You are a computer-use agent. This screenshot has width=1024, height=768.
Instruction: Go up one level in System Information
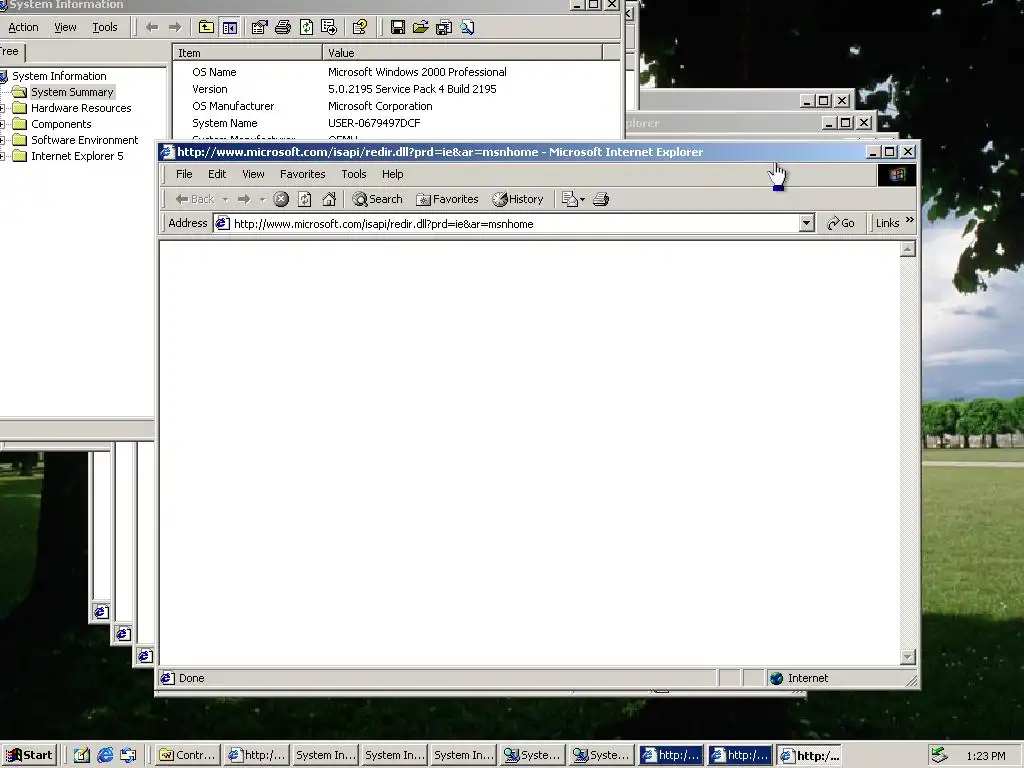pos(206,27)
